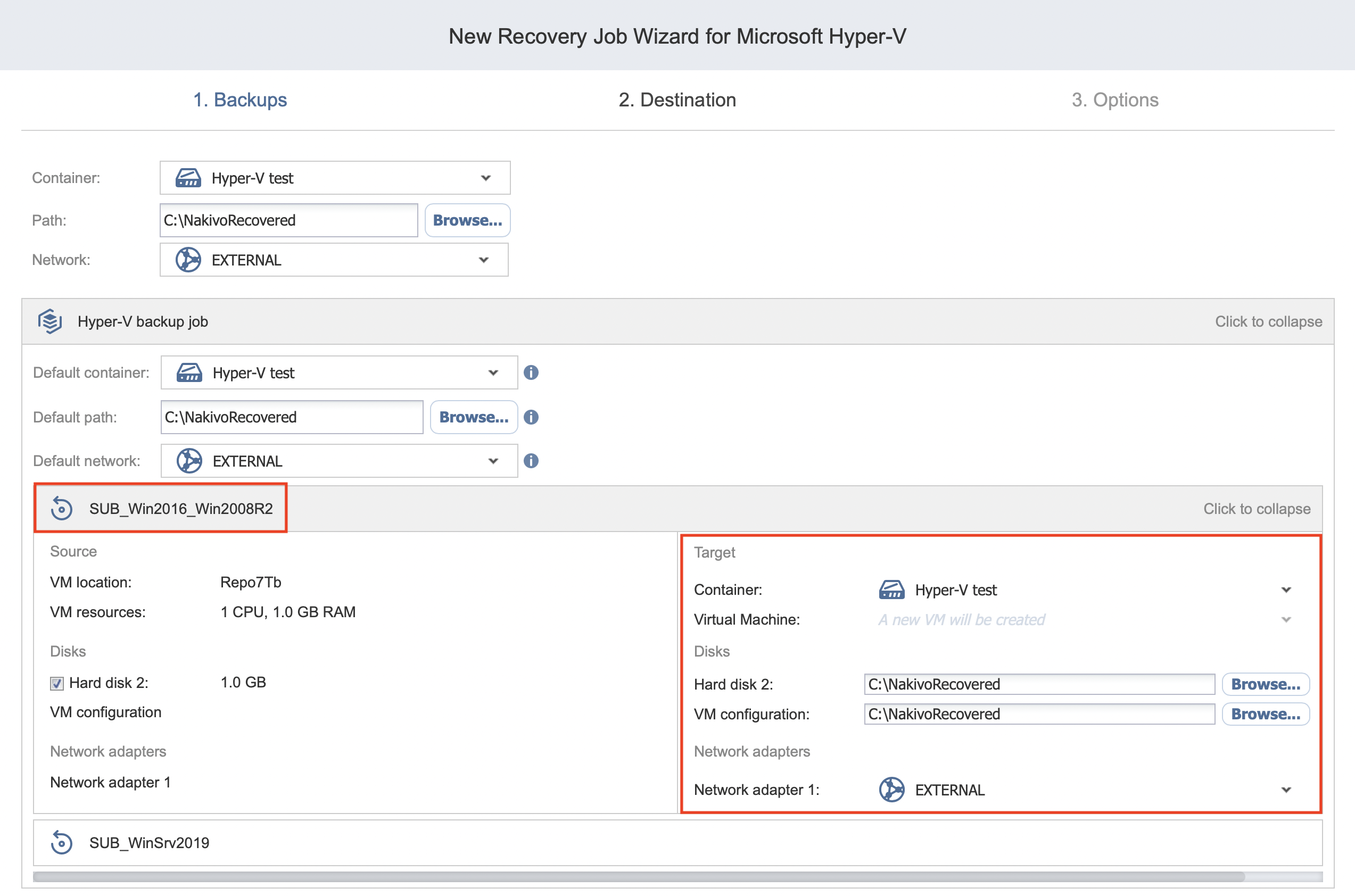Image resolution: width=1355 pixels, height=896 pixels.
Task: Click the Target Hard disk 2 path field
Action: tap(1039, 684)
